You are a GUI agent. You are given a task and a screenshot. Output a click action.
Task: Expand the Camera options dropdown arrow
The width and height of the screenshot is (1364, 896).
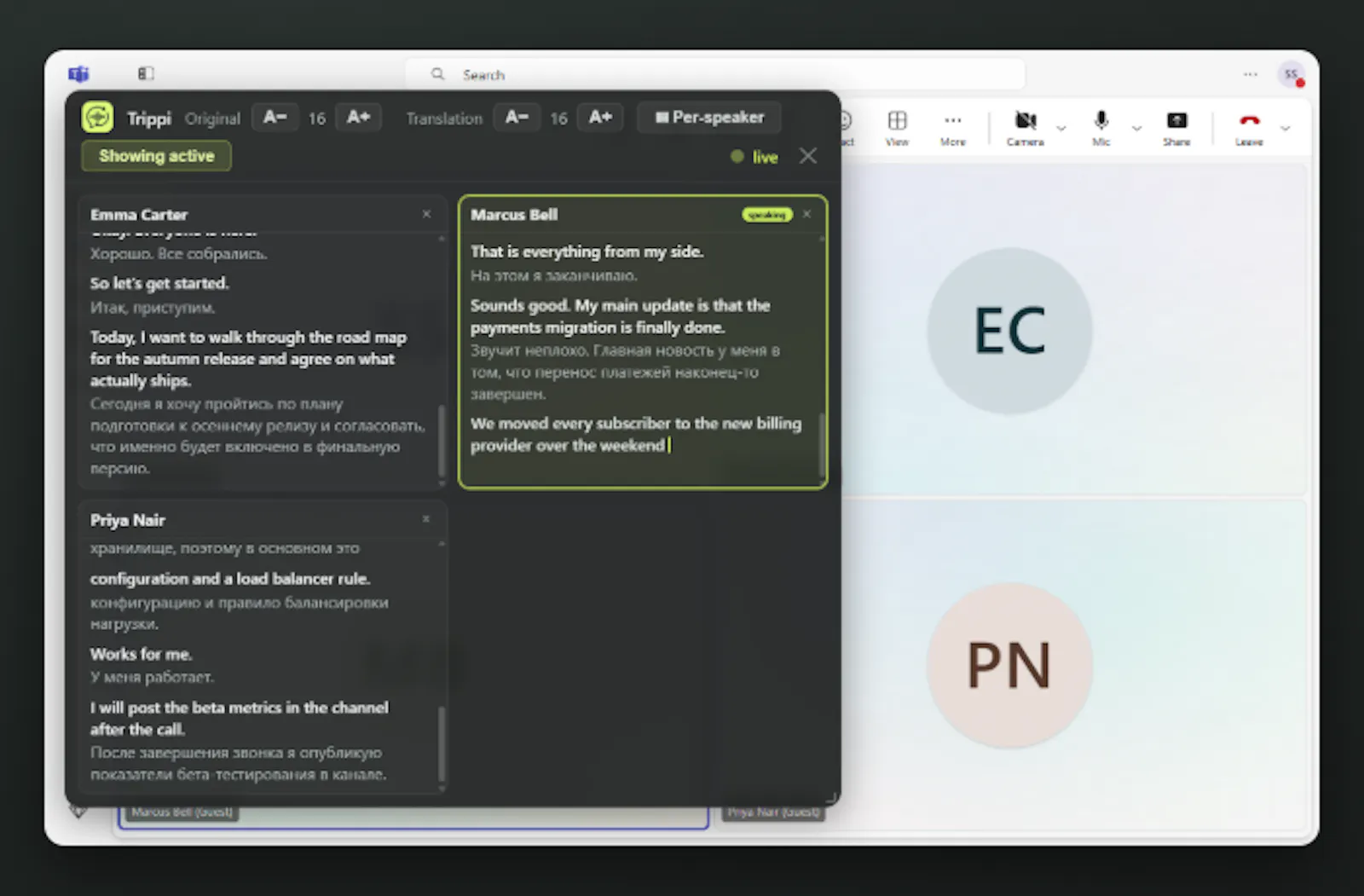pos(1061,129)
